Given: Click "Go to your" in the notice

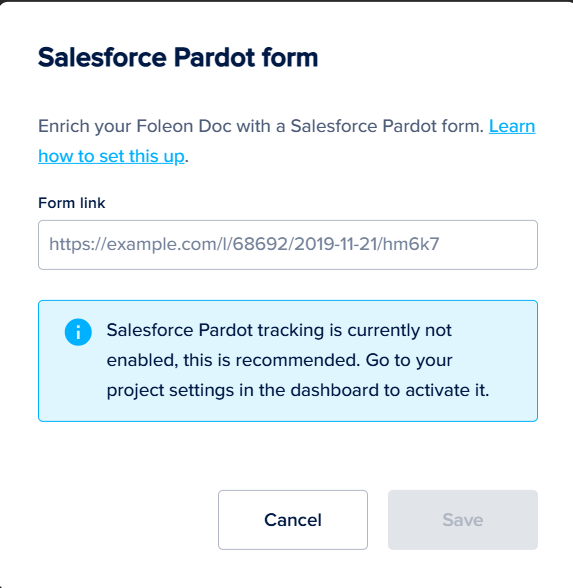Looking at the screenshot, I should (409, 360).
